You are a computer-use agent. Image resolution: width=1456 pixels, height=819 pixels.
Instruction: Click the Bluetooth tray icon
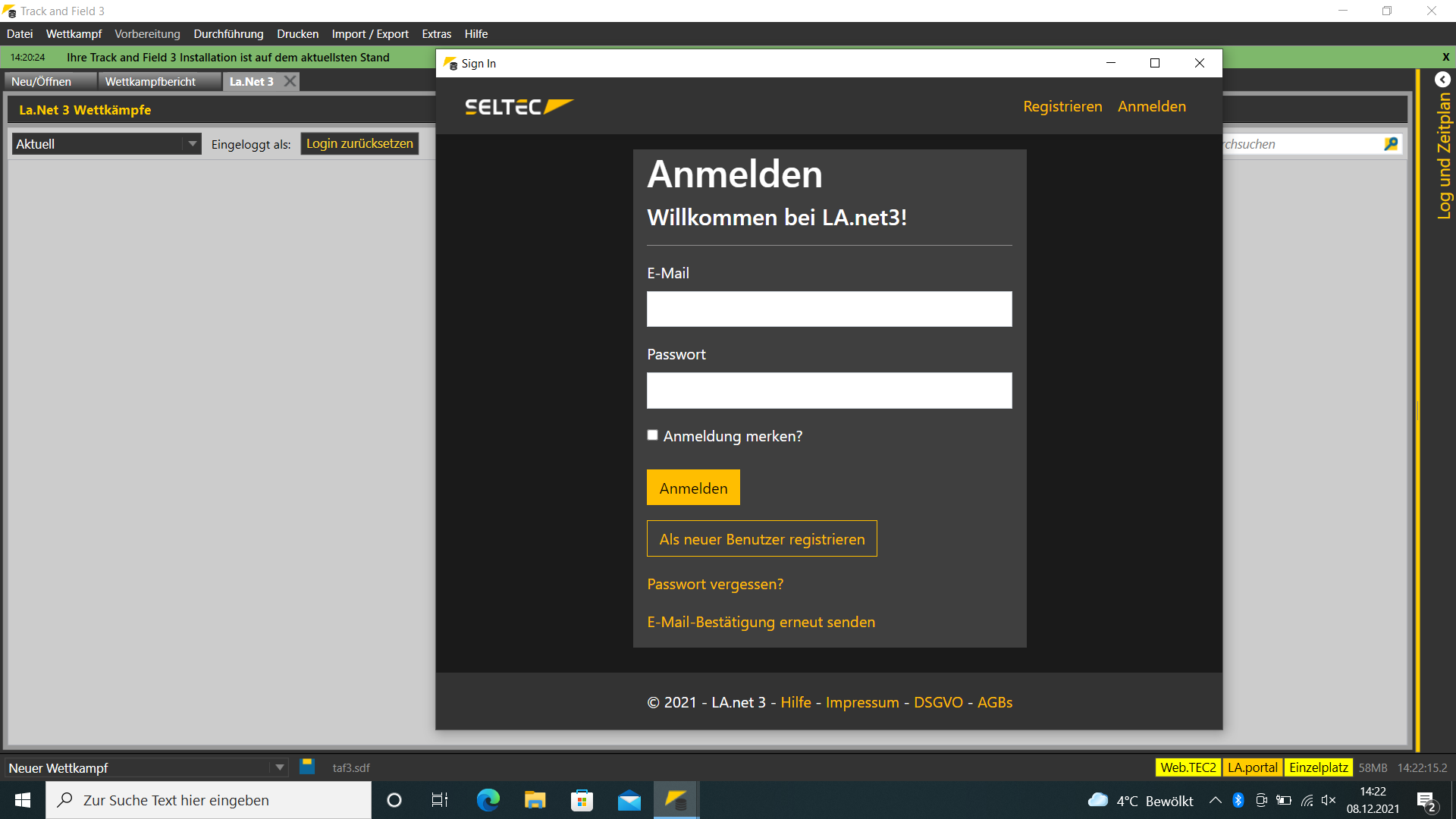click(x=1238, y=800)
